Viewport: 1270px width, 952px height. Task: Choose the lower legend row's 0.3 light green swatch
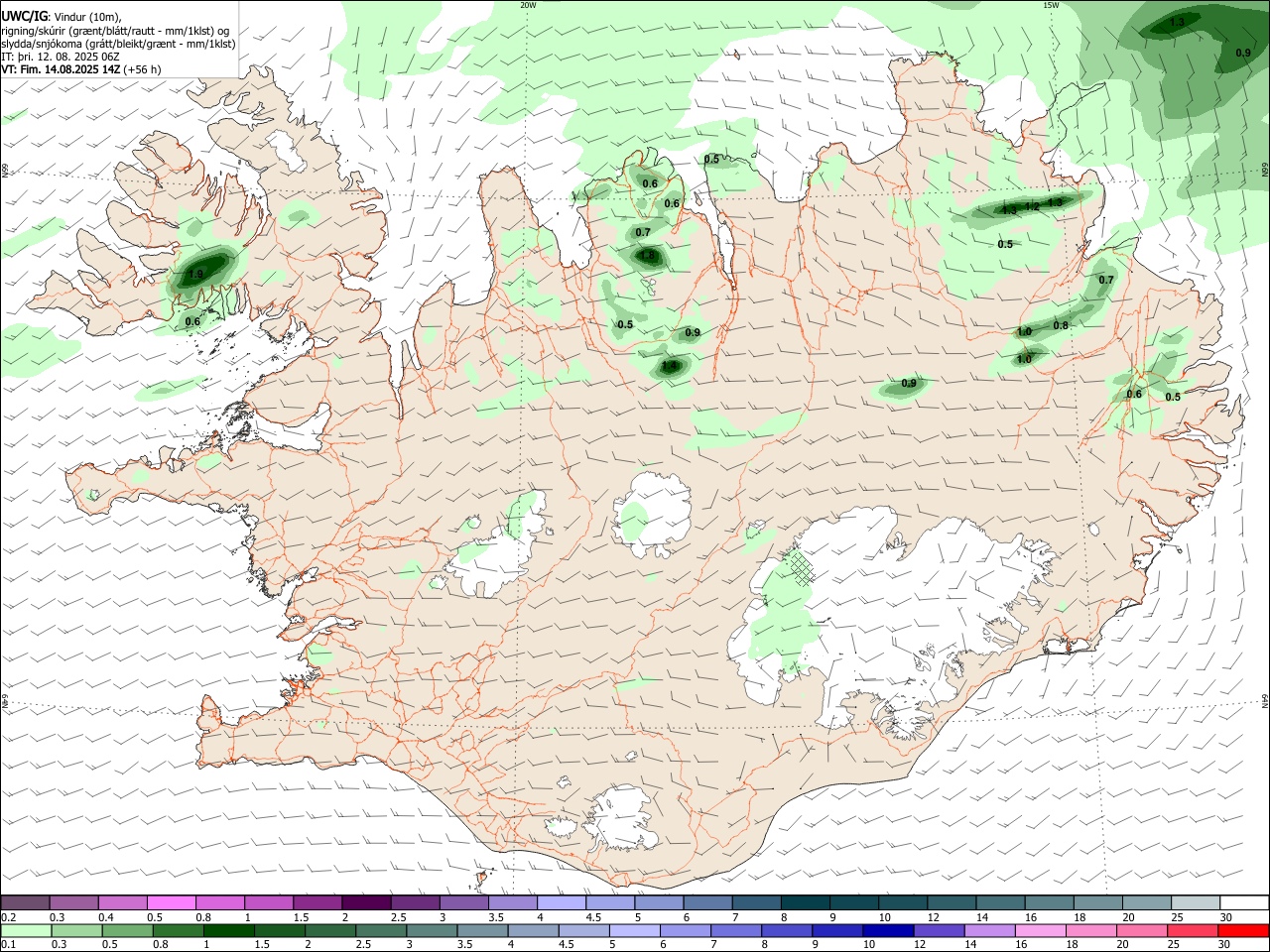click(76, 930)
